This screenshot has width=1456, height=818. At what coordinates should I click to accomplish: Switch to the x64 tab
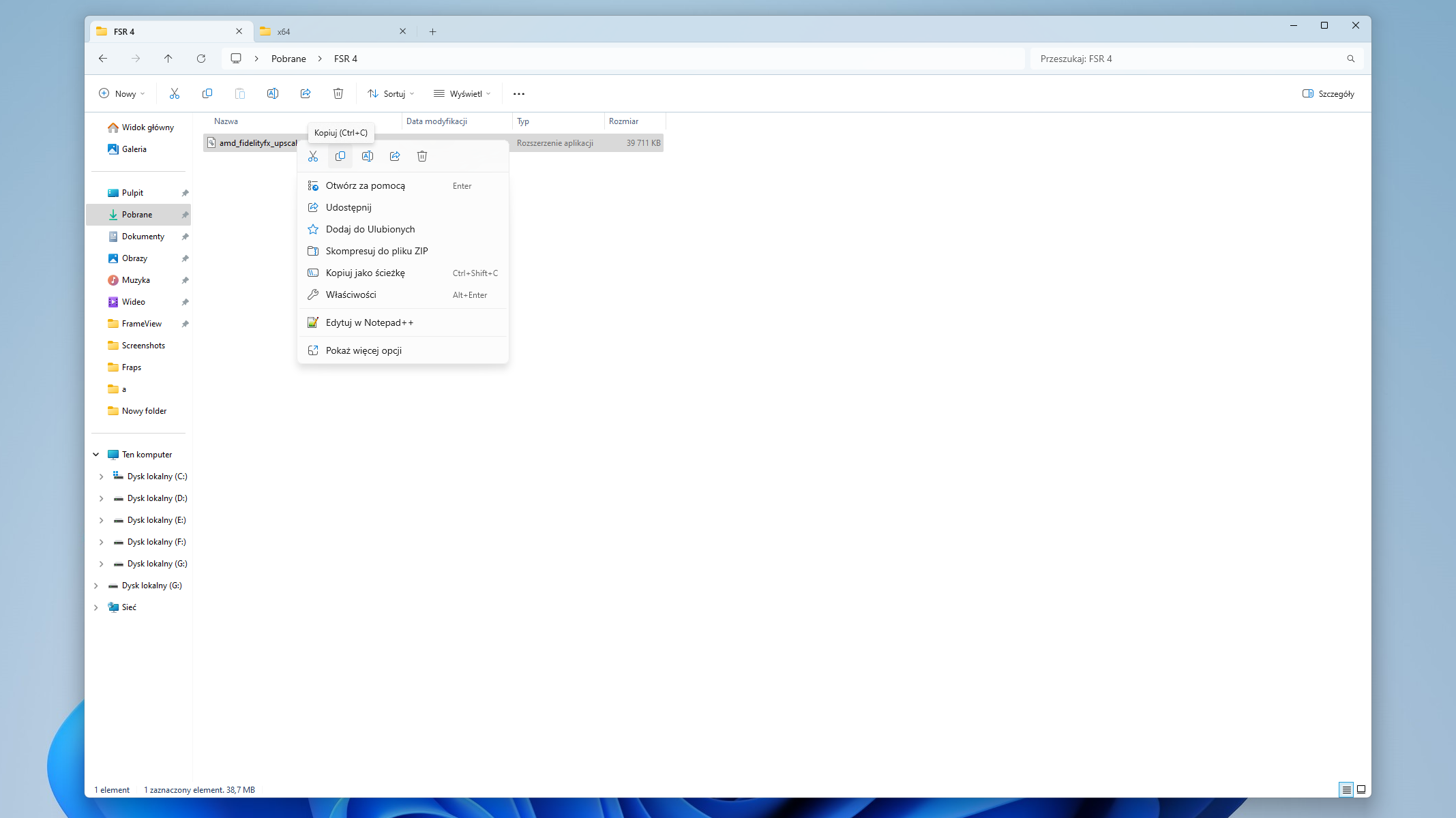click(334, 31)
